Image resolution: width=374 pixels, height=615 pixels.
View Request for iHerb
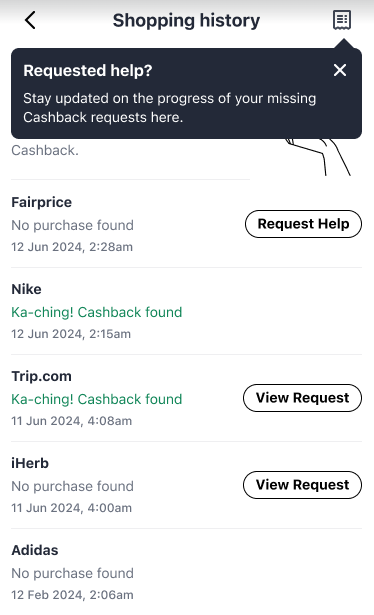tap(302, 485)
